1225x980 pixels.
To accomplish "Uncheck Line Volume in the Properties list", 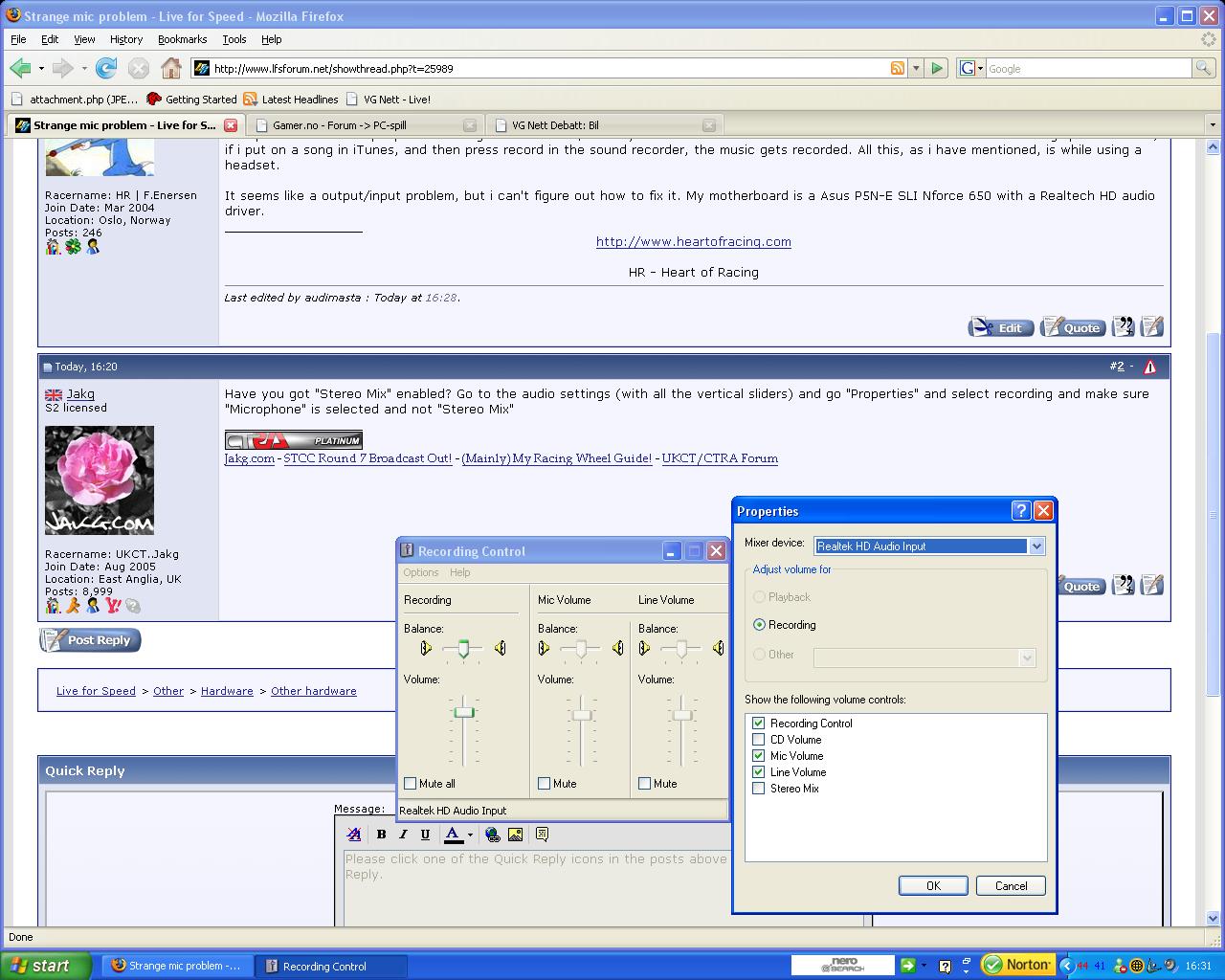I will pyautogui.click(x=759, y=772).
